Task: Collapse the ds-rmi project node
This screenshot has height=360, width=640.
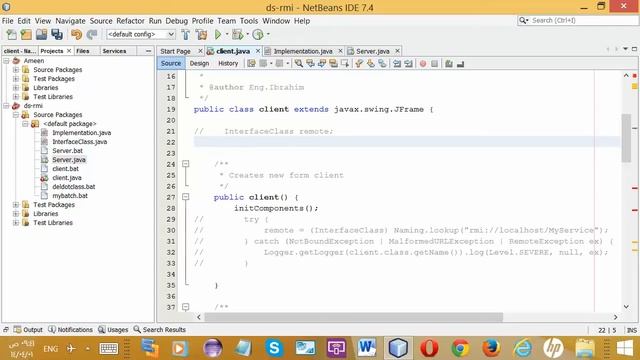Action: point(6,106)
